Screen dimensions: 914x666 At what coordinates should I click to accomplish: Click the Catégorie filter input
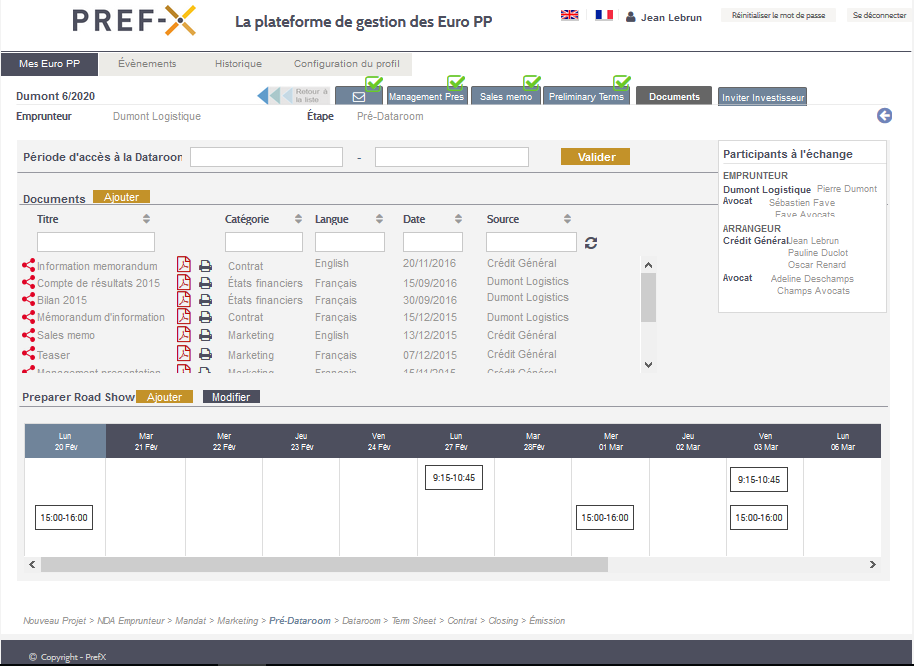click(264, 242)
